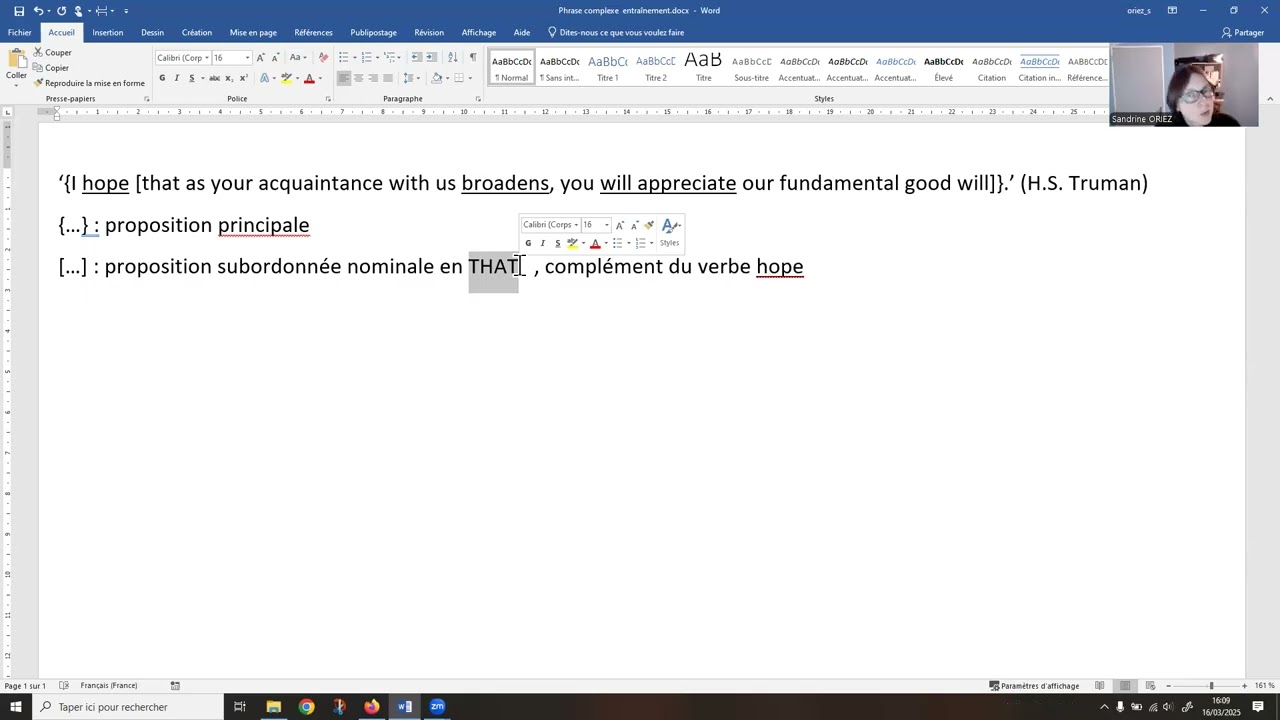Justify the paragraph text
1280x720 pixels.
(387, 78)
